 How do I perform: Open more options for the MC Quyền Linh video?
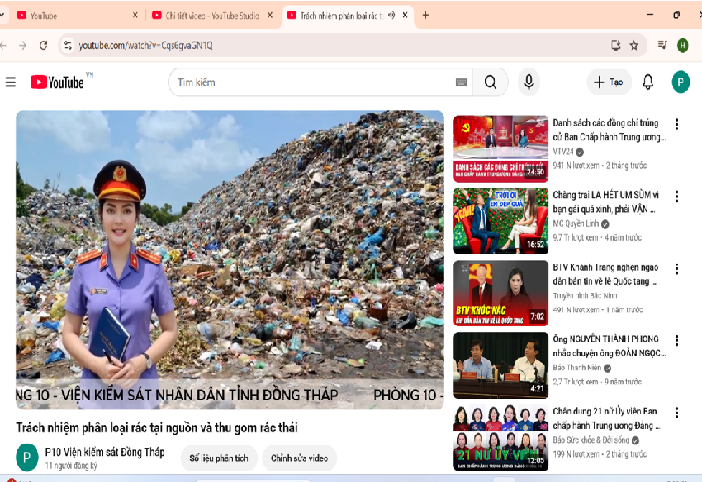pos(677,197)
